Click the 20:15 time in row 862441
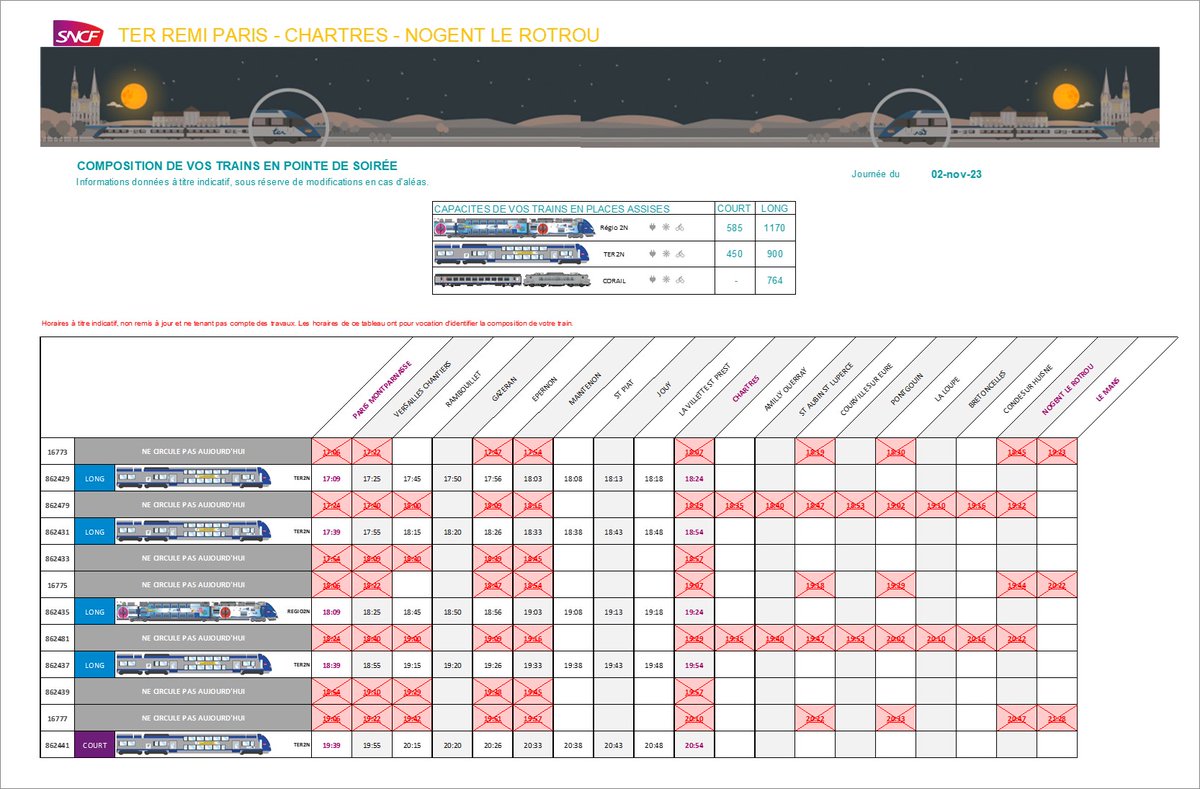Screen dimensions: 1200x789 pos(412,745)
